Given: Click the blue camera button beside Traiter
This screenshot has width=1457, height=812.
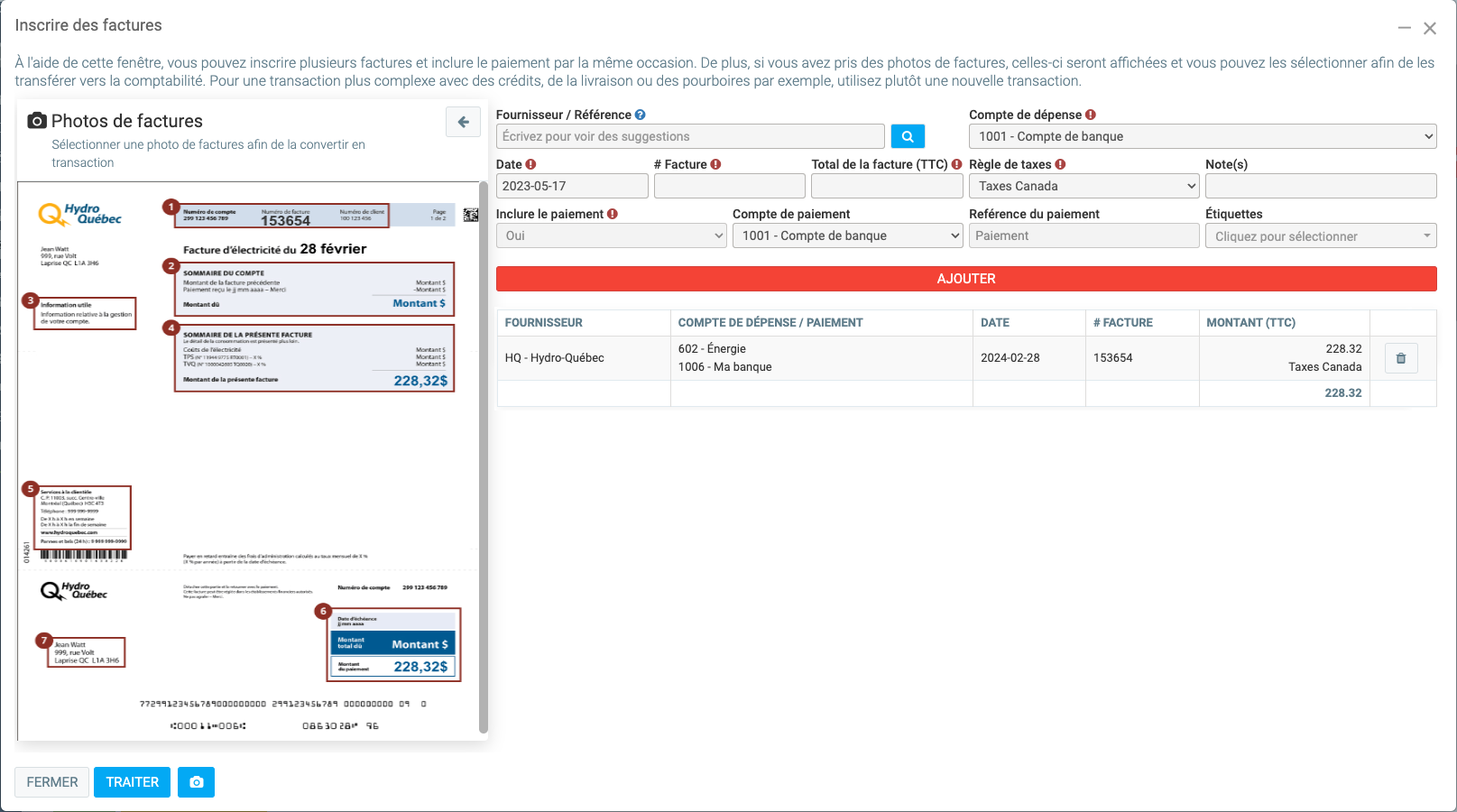Looking at the screenshot, I should [196, 782].
